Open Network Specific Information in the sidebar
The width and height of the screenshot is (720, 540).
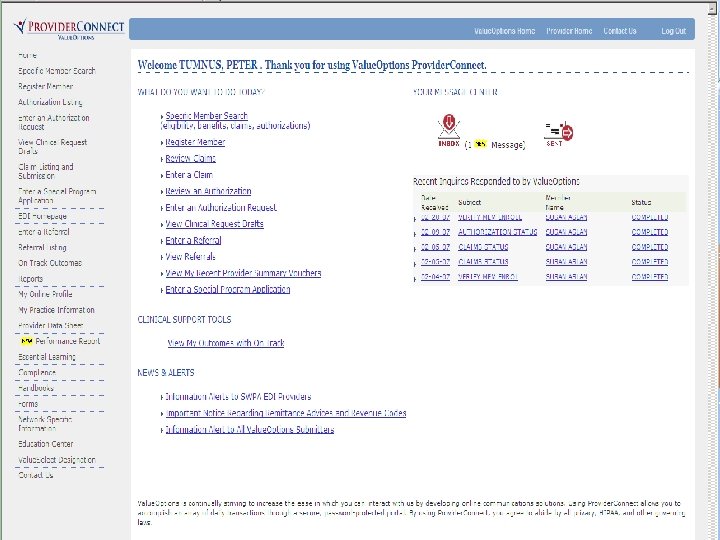[x=45, y=424]
